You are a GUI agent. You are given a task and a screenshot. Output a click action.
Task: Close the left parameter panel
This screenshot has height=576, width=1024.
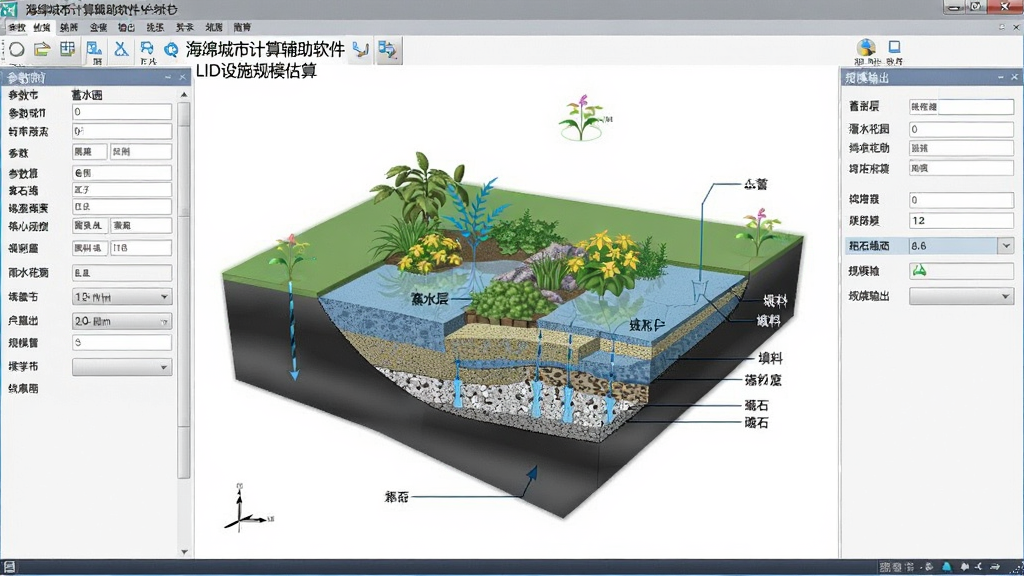tap(182, 77)
